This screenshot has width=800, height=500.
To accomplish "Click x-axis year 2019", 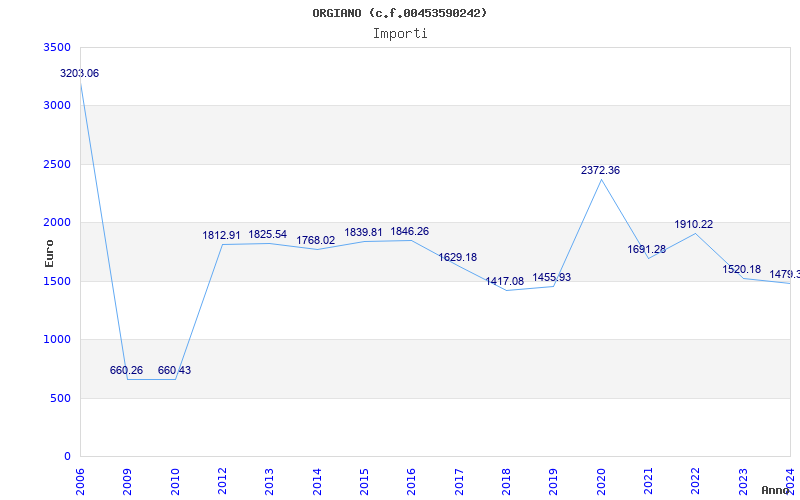I will [554, 482].
